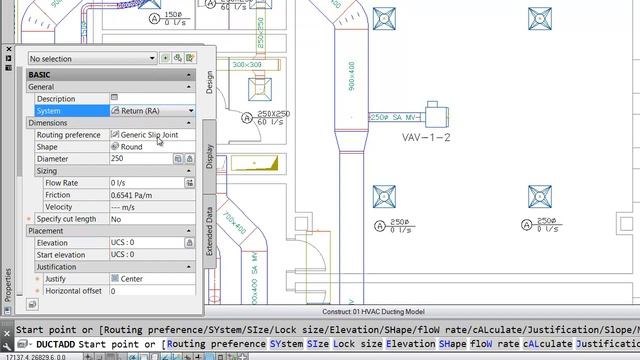Switch to the Design tab

[x=209, y=82]
